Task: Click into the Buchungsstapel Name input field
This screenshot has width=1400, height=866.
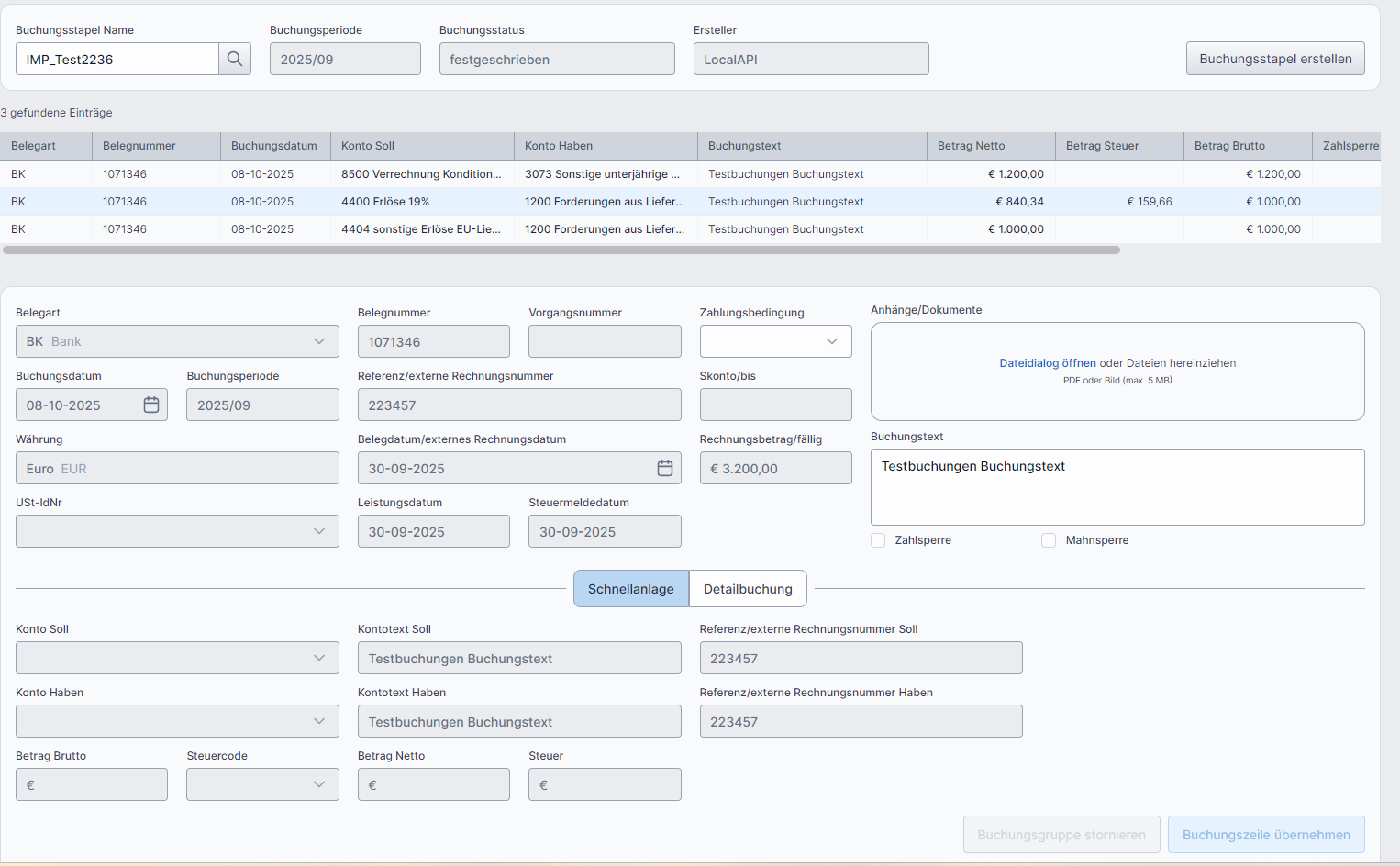Action: tap(117, 59)
